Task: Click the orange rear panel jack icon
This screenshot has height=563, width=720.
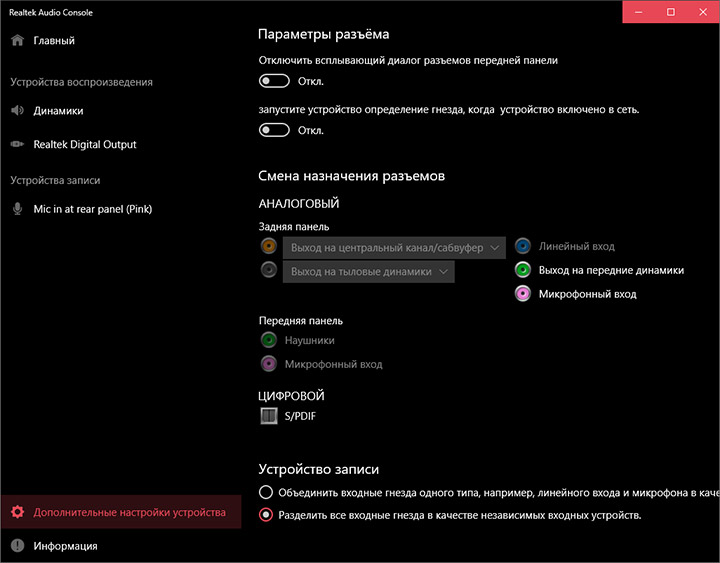Action: pos(268,246)
